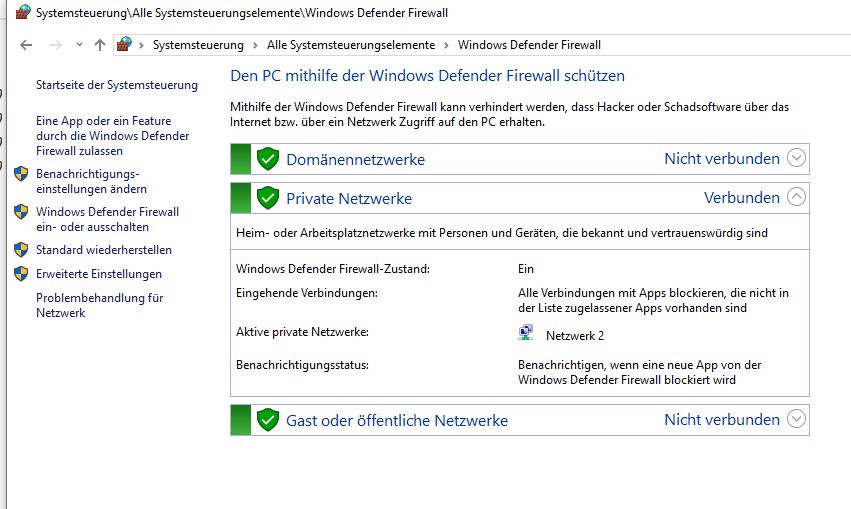The height and width of the screenshot is (509, 851).
Task: Click the shield icon next to Benachrichtigungseinstellungen ändern
Action: pyautogui.click(x=21, y=174)
